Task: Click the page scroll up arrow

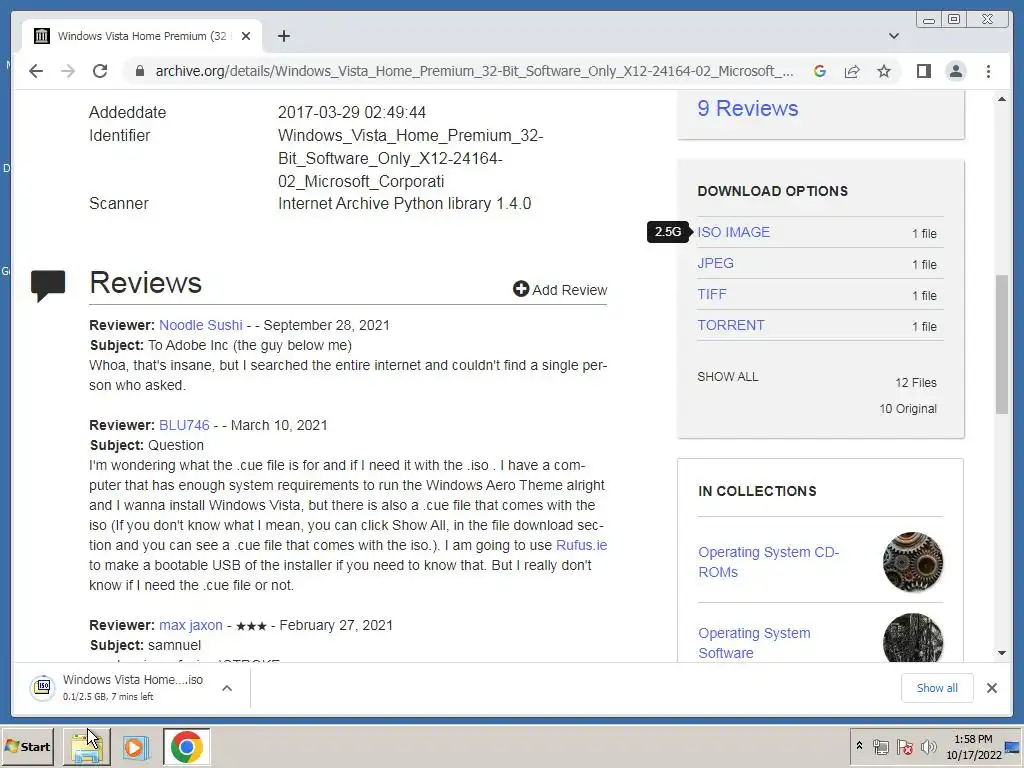Action: (x=1002, y=99)
